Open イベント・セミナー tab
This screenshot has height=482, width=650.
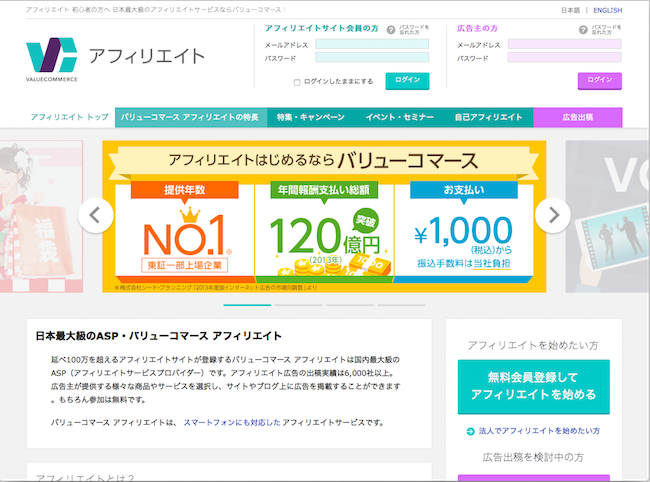tap(400, 117)
